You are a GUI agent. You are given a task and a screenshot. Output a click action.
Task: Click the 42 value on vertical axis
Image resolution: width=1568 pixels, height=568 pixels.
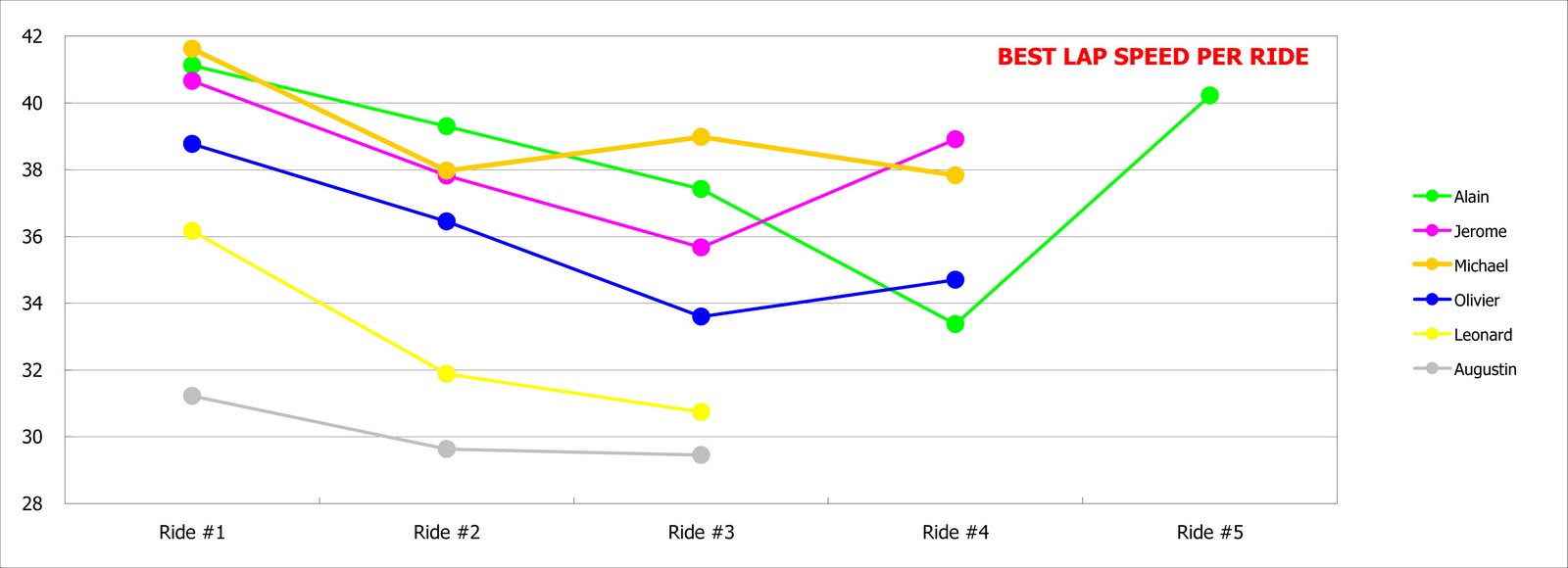click(32, 37)
